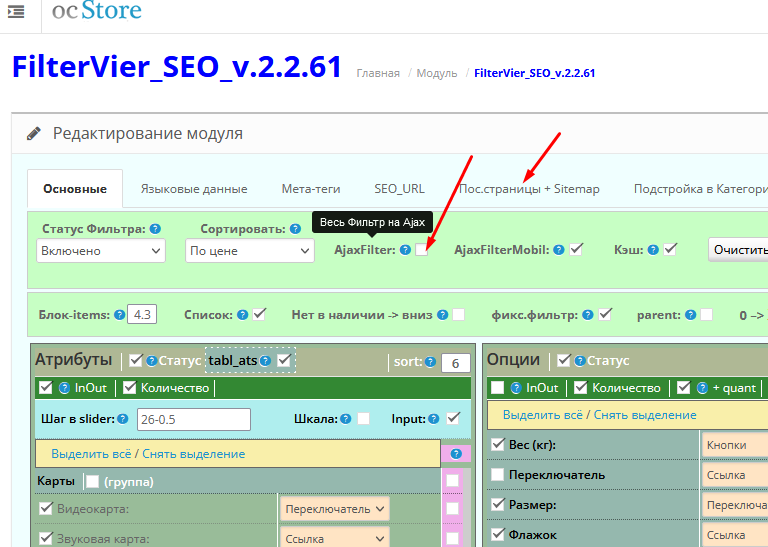Click the pencil edit icon
Screen dimensions: 768x547
point(34,133)
